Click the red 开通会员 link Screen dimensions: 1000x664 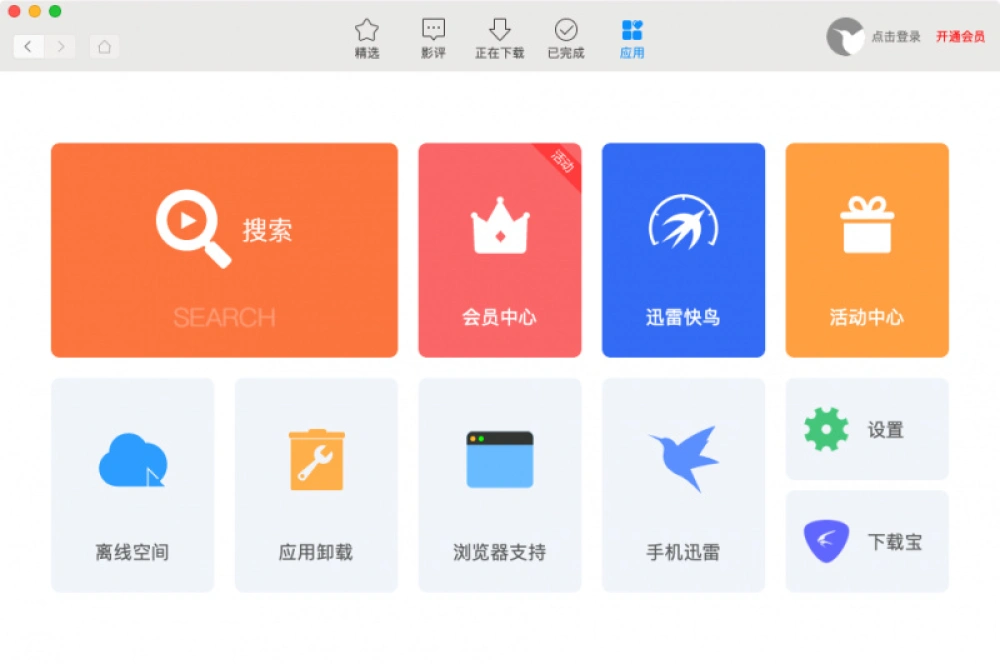point(960,37)
